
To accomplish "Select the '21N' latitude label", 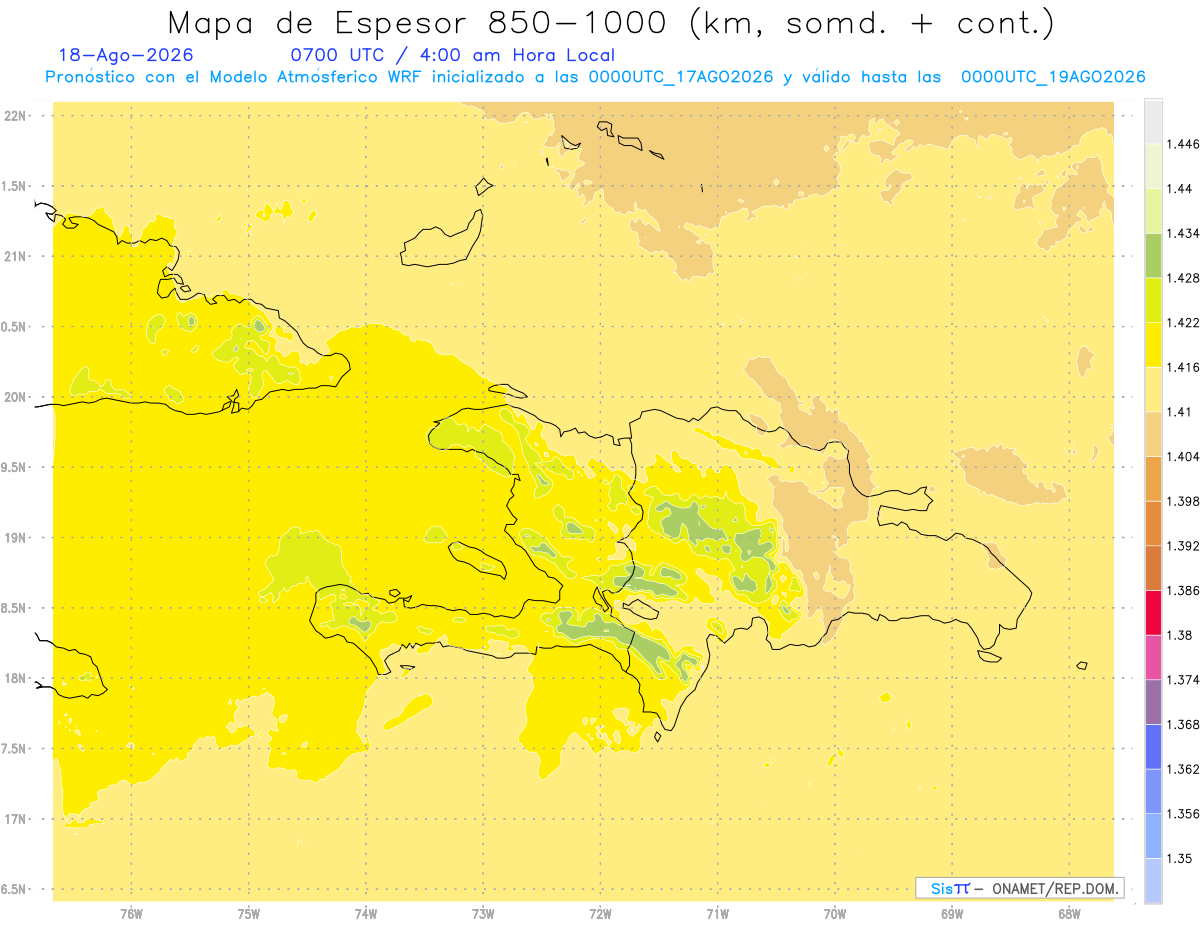I will click(17, 256).
